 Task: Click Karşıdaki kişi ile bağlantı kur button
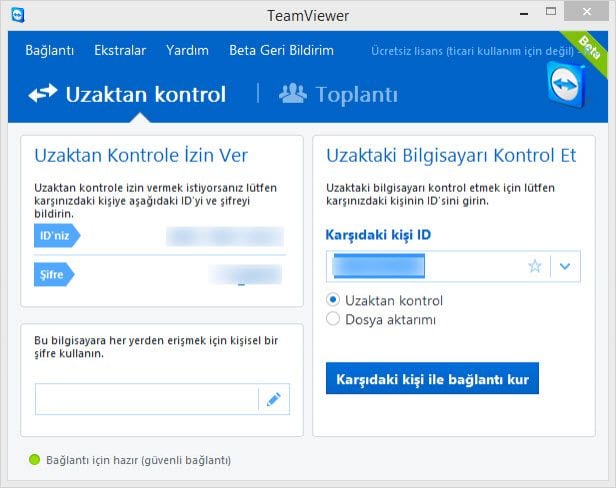point(432,378)
